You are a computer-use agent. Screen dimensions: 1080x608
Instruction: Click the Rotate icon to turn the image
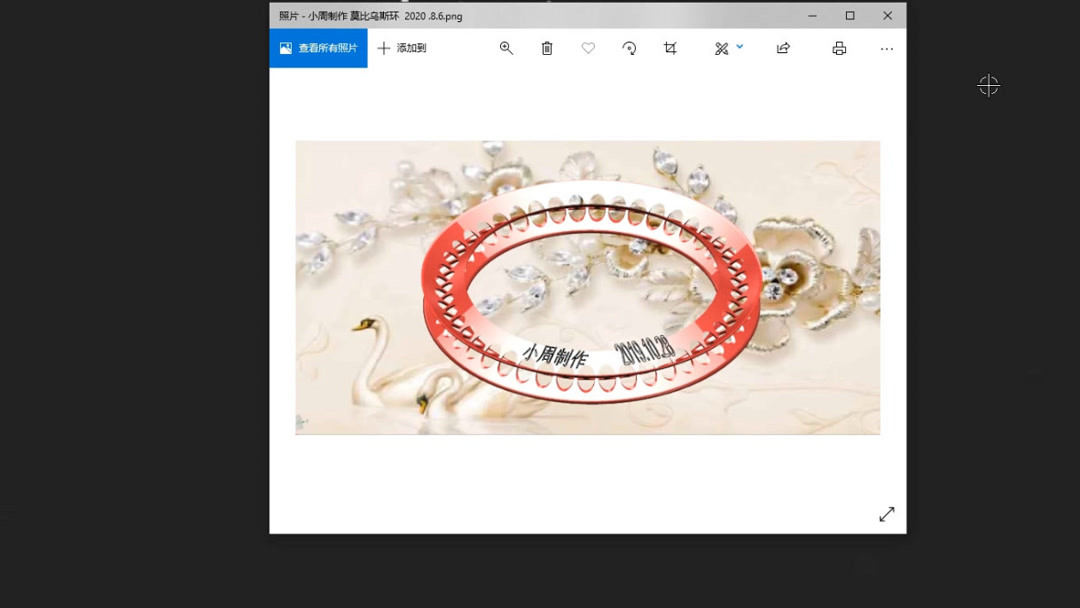pos(629,47)
